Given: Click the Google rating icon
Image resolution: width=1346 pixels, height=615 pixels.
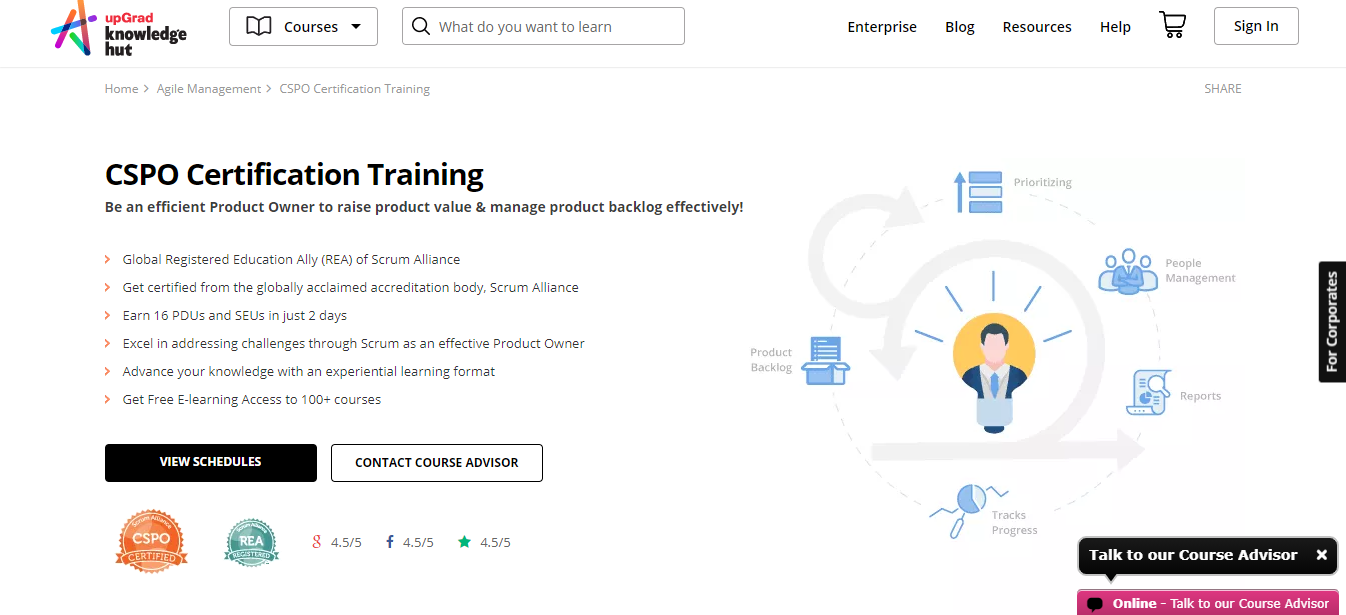Looking at the screenshot, I should (x=317, y=542).
